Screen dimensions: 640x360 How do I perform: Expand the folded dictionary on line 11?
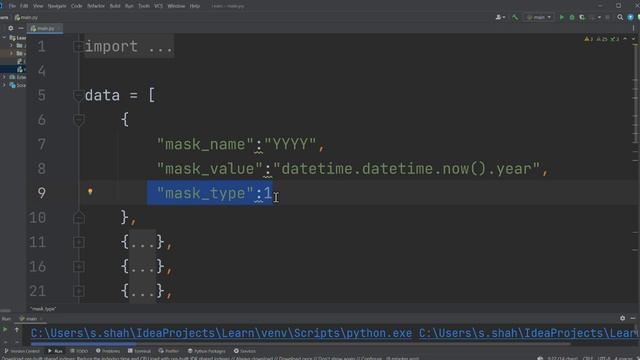[79, 242]
